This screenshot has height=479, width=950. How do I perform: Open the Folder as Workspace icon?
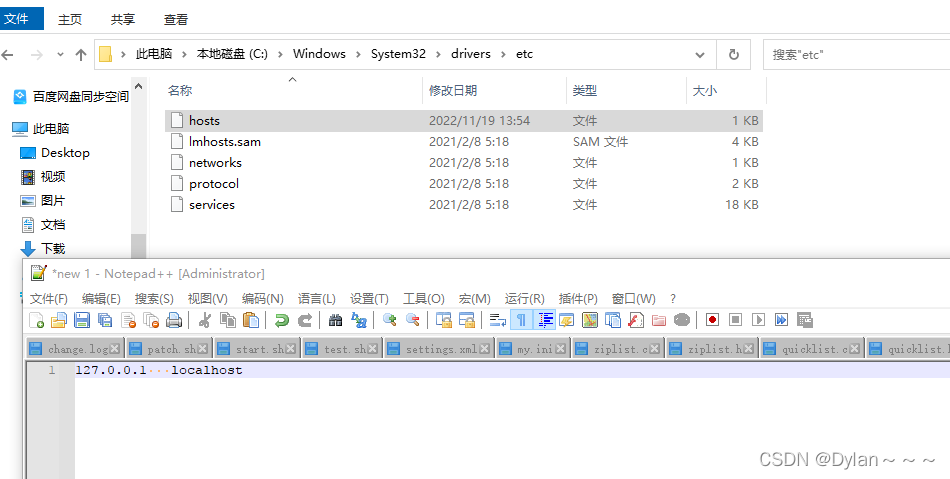tap(659, 320)
